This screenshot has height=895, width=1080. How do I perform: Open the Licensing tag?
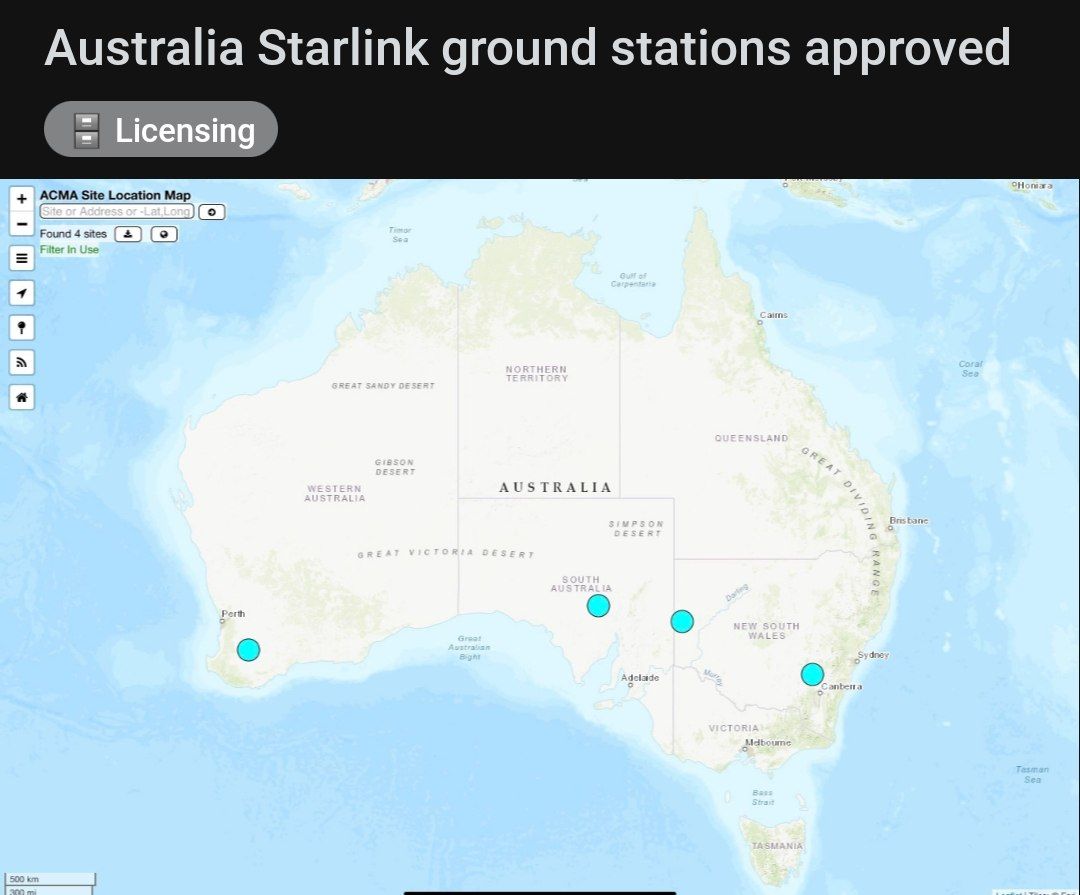[x=161, y=130]
